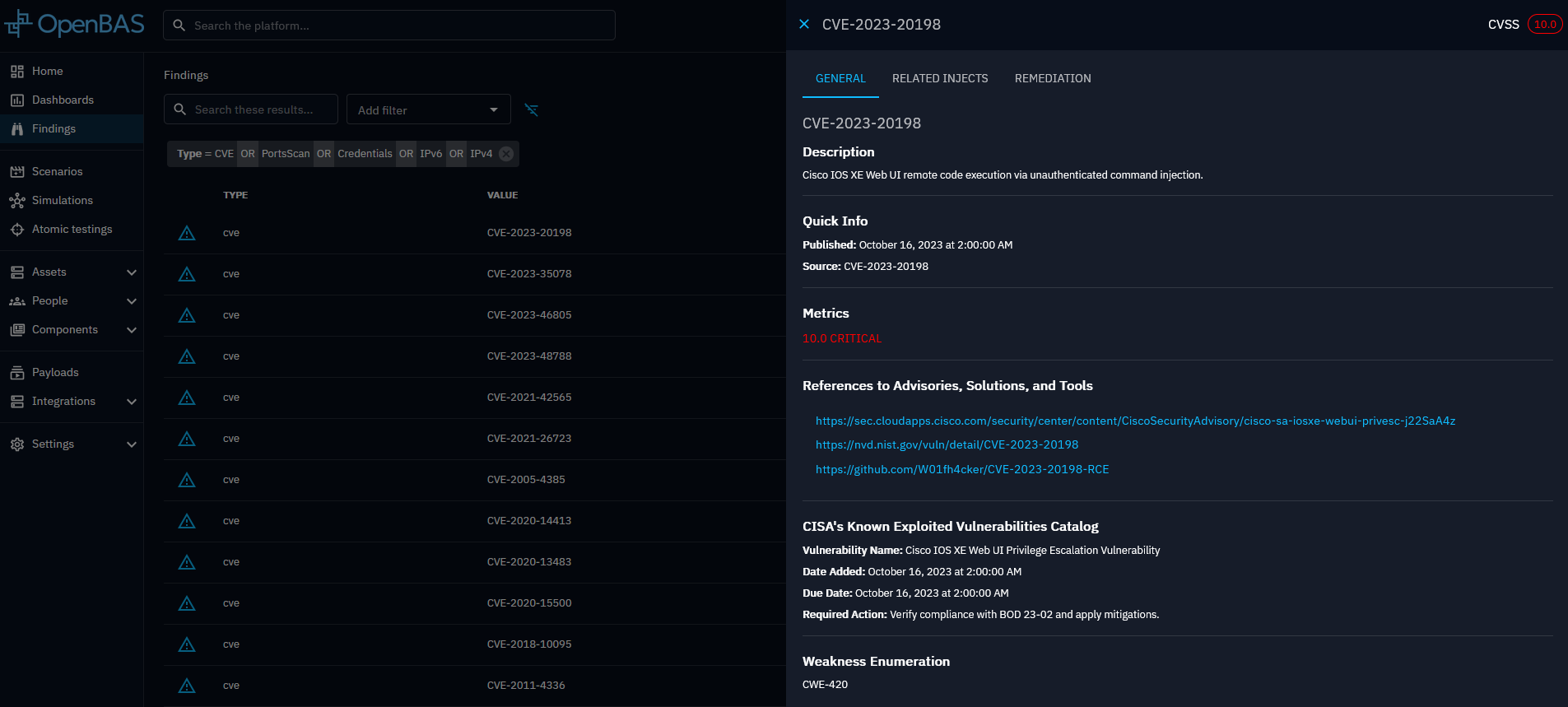This screenshot has width=1568, height=707.
Task: Select the Atomic testings crosshair icon
Action: (x=16, y=230)
